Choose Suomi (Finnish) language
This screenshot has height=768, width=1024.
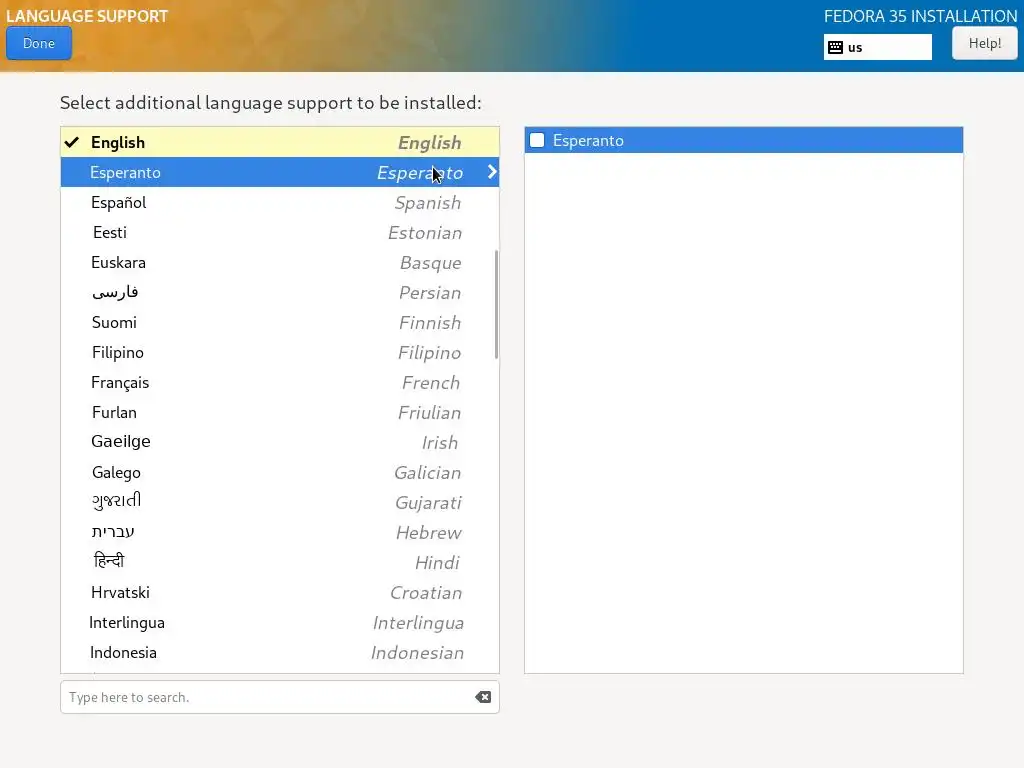(280, 323)
